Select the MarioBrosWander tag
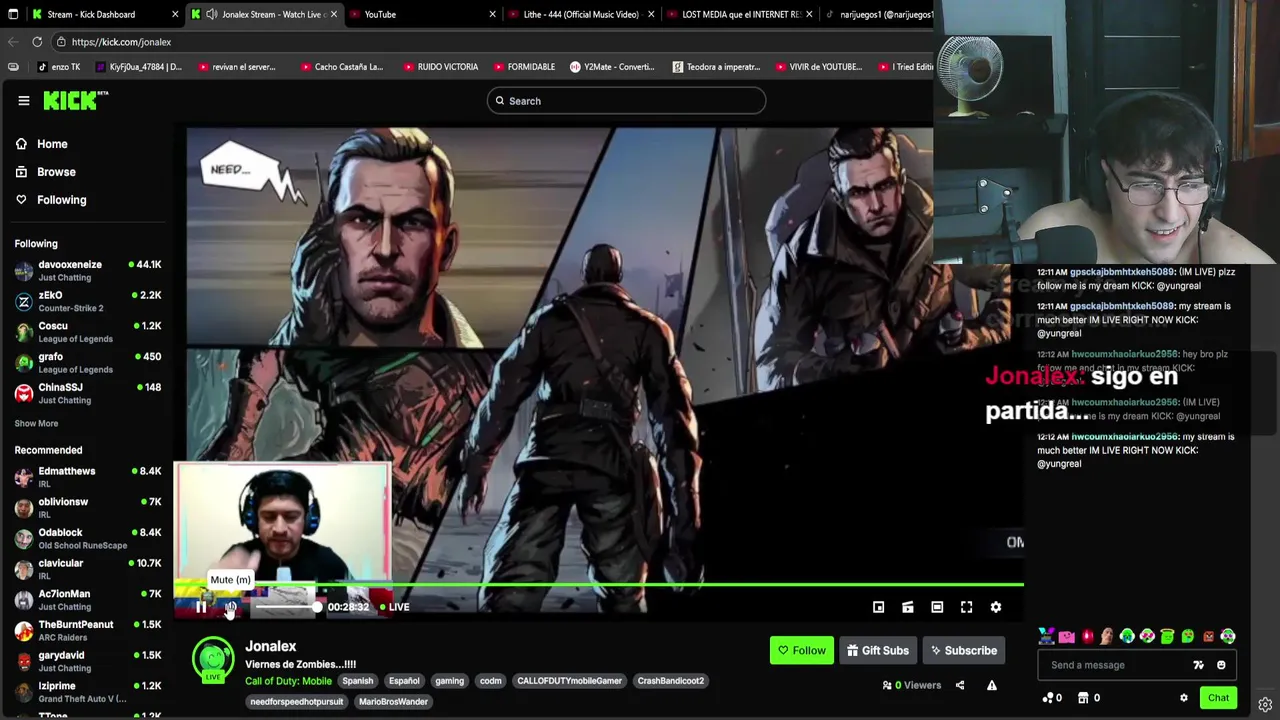1280x720 pixels. pyautogui.click(x=393, y=702)
